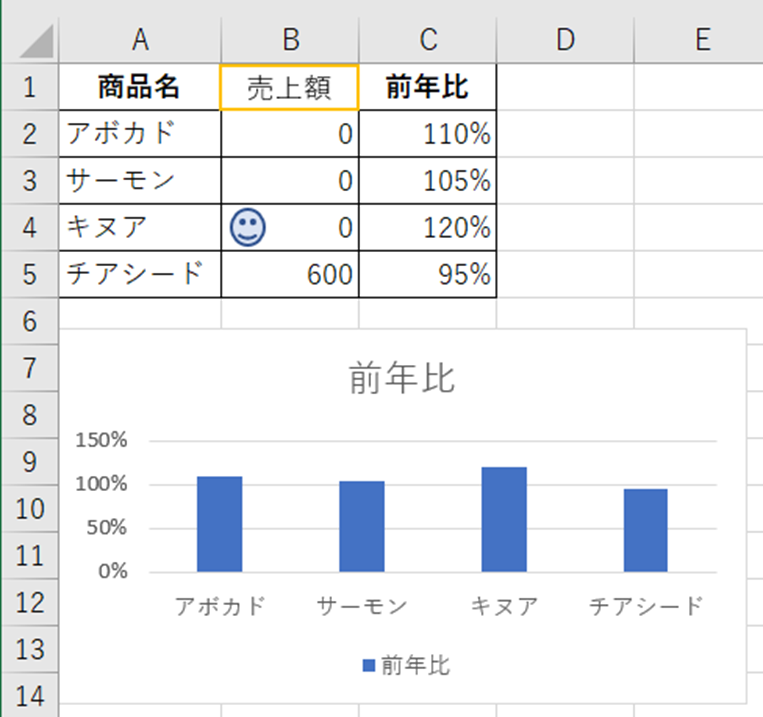
Task: Click the アボカド bar in chart
Action: click(219, 524)
